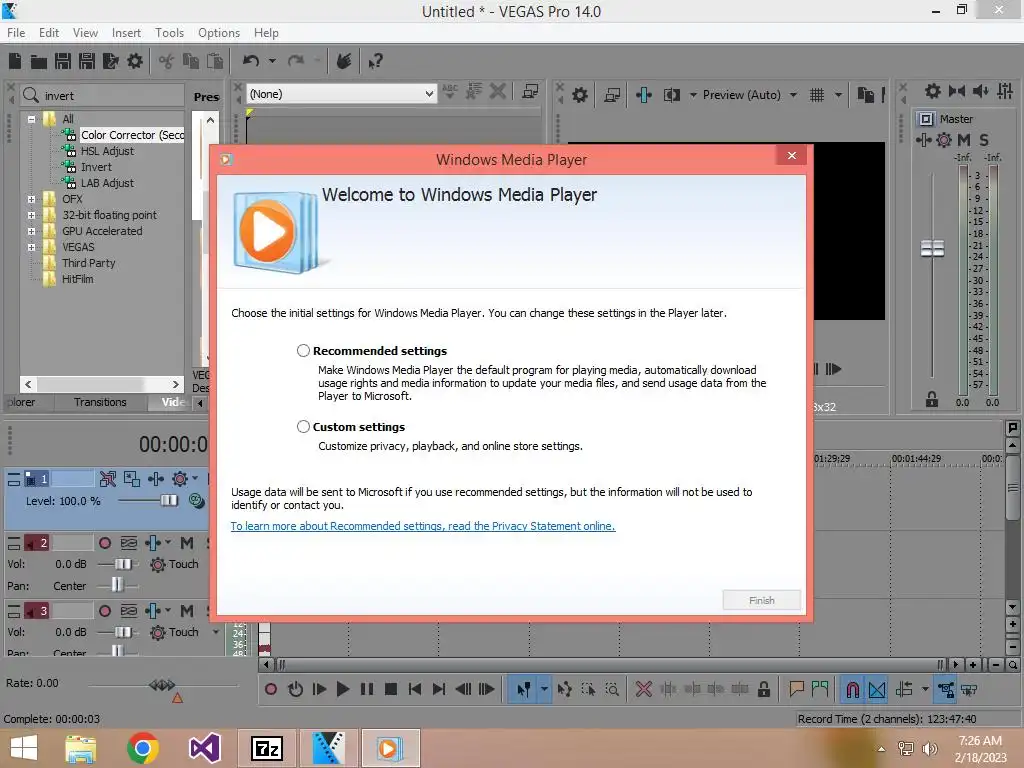The width and height of the screenshot is (1024, 768).
Task: Click the Pause button in the transport bar
Action: click(x=367, y=690)
